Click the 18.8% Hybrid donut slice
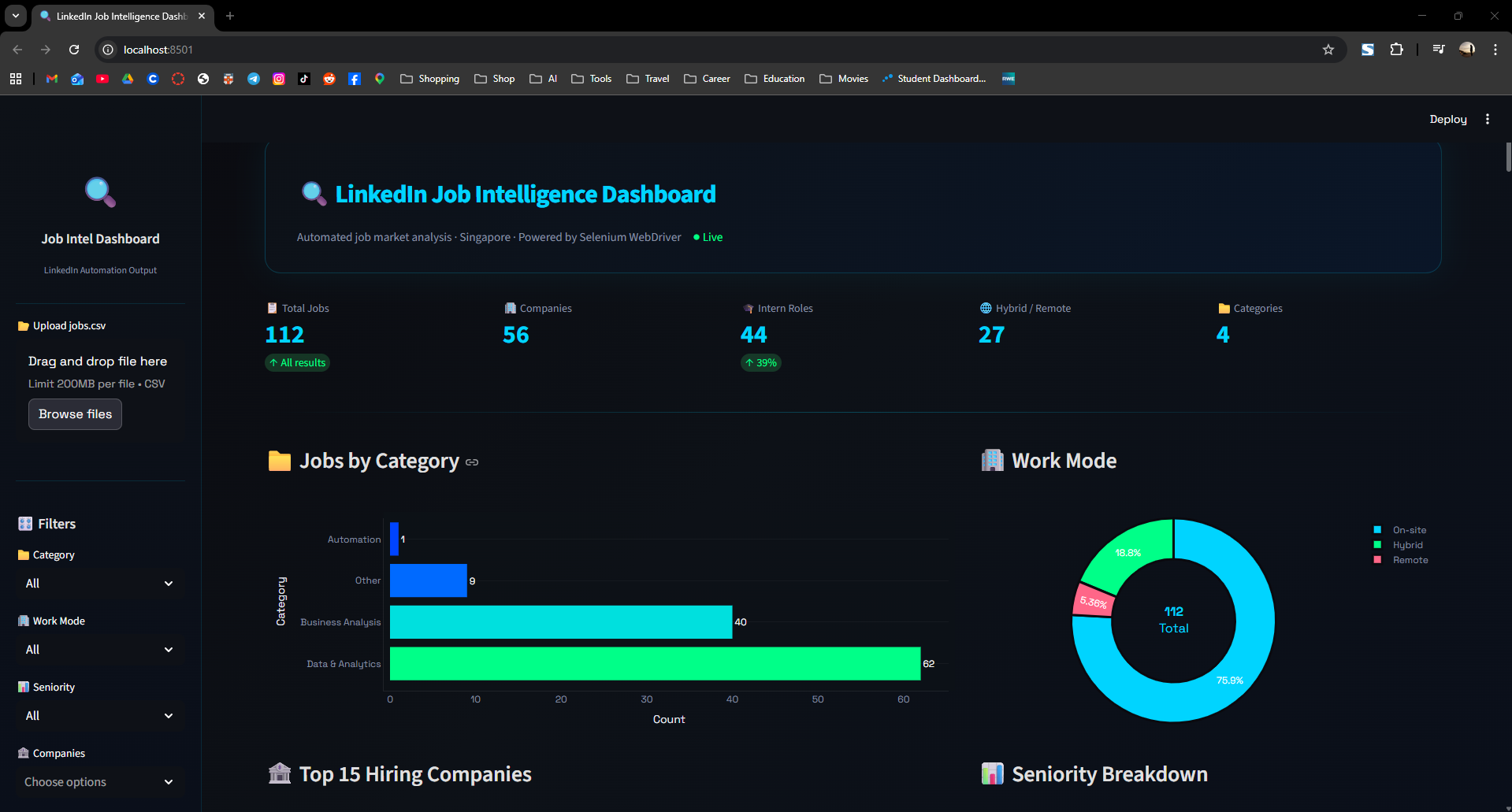Screen dimensions: 1512x812 (1127, 553)
